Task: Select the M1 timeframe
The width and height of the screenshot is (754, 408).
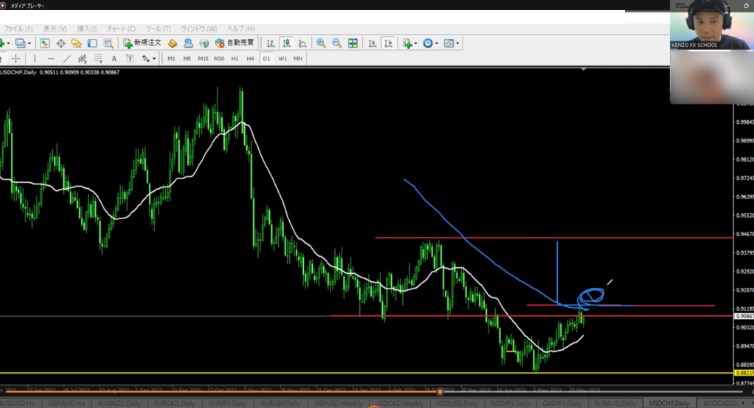Action: click(x=171, y=58)
